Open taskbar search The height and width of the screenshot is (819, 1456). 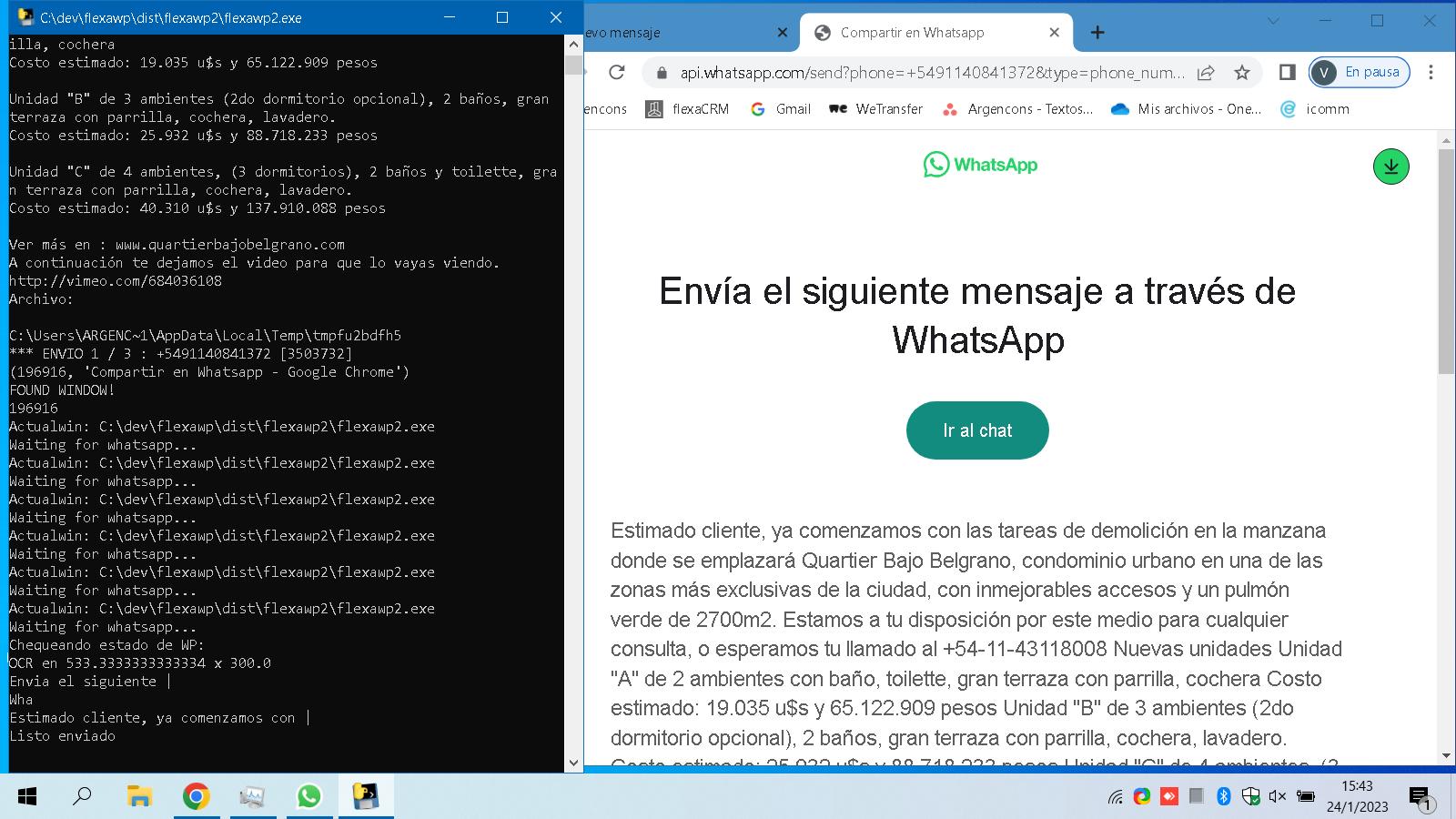(82, 797)
